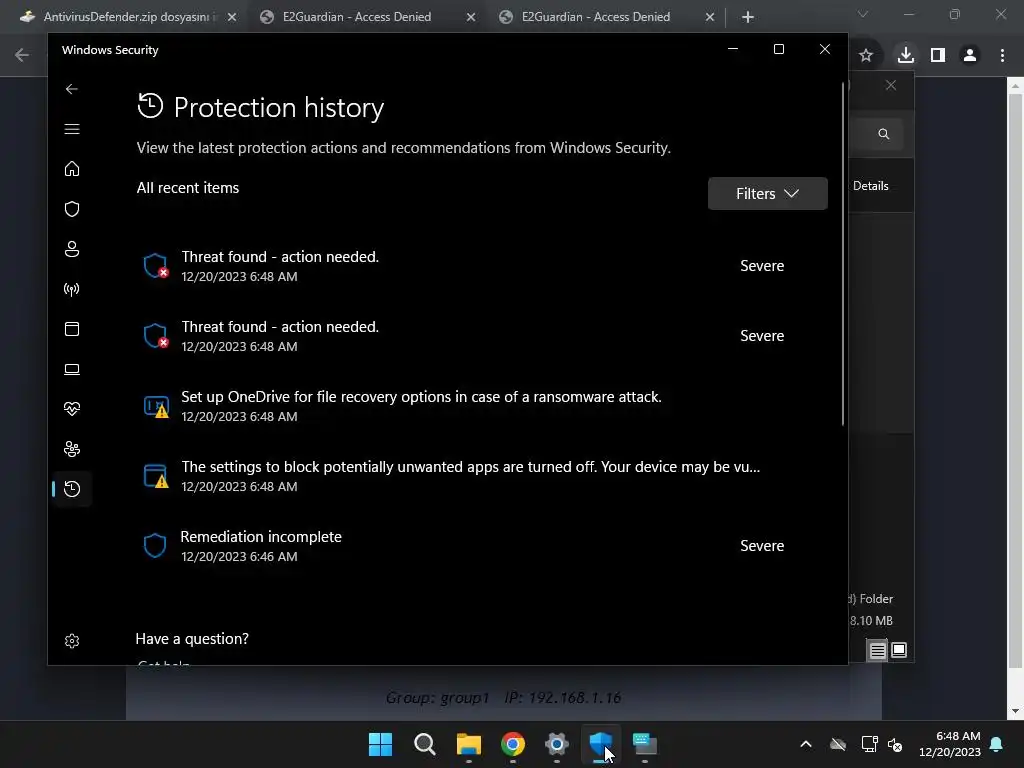
Task: Bookmark this page with the star icon
Action: (x=866, y=56)
